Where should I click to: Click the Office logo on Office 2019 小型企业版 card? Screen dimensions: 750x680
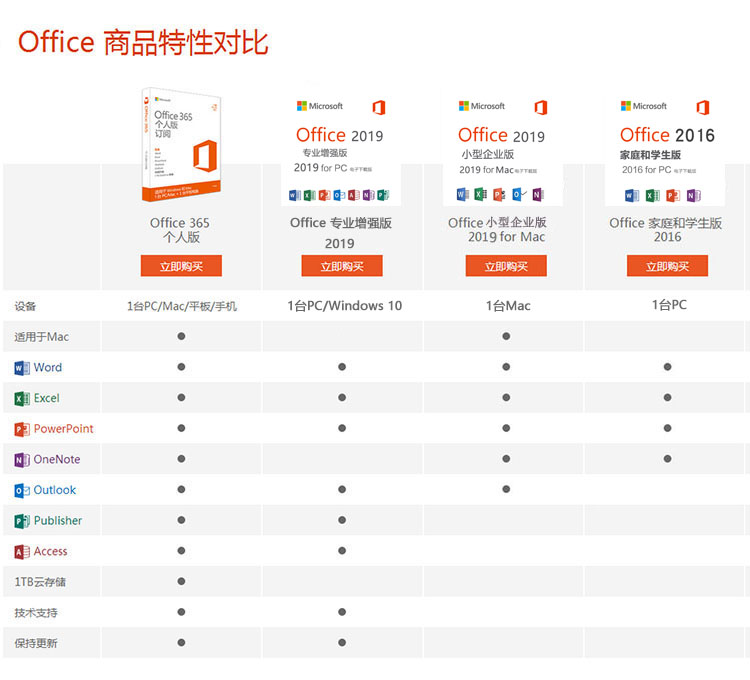tap(540, 108)
